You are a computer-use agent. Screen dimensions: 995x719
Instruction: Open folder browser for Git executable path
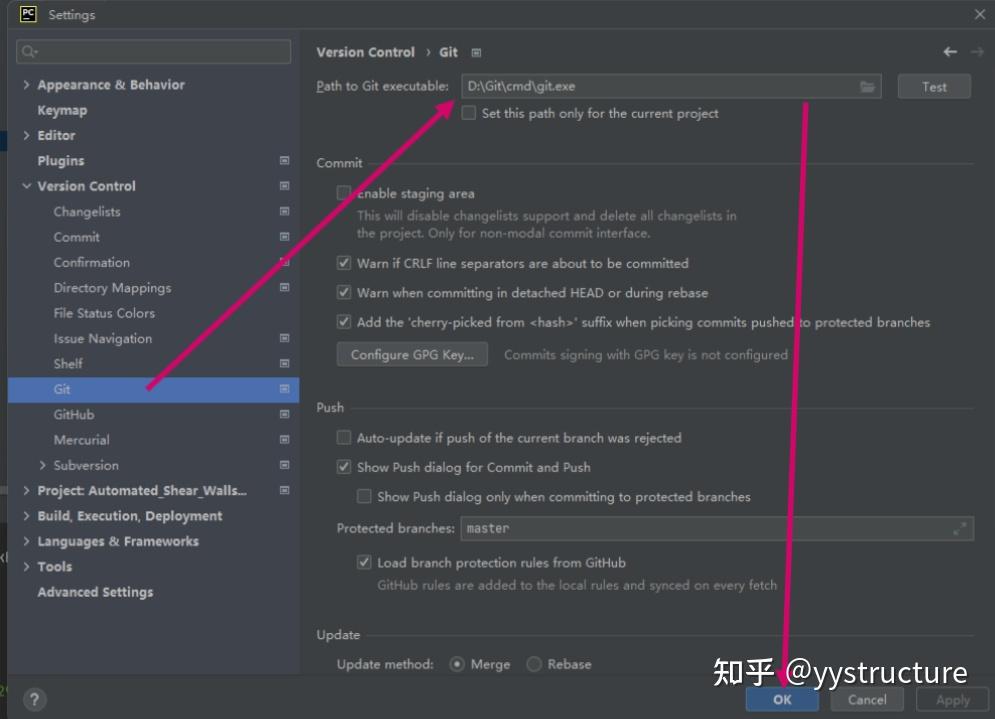click(x=868, y=86)
